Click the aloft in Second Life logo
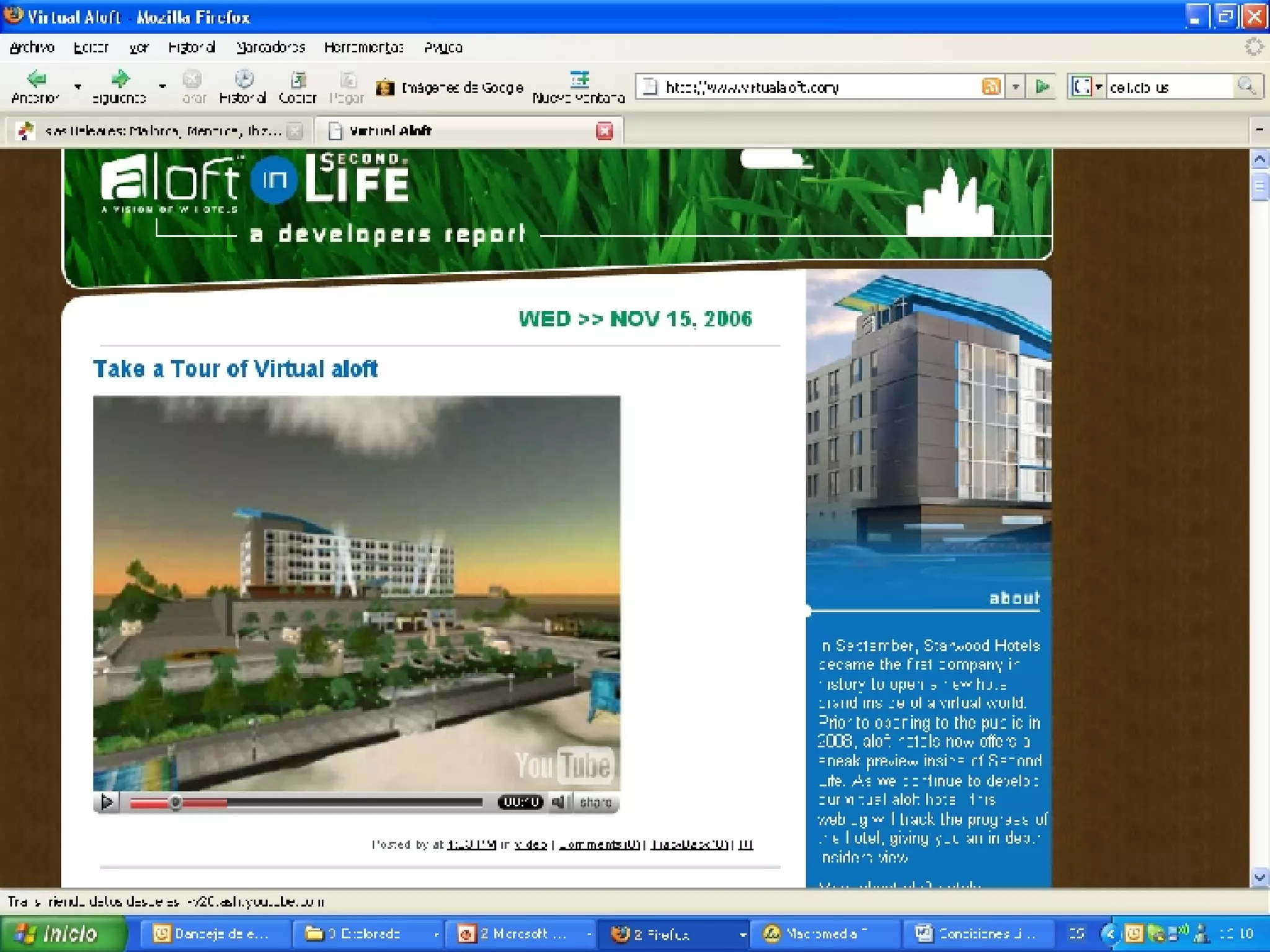 click(x=254, y=185)
